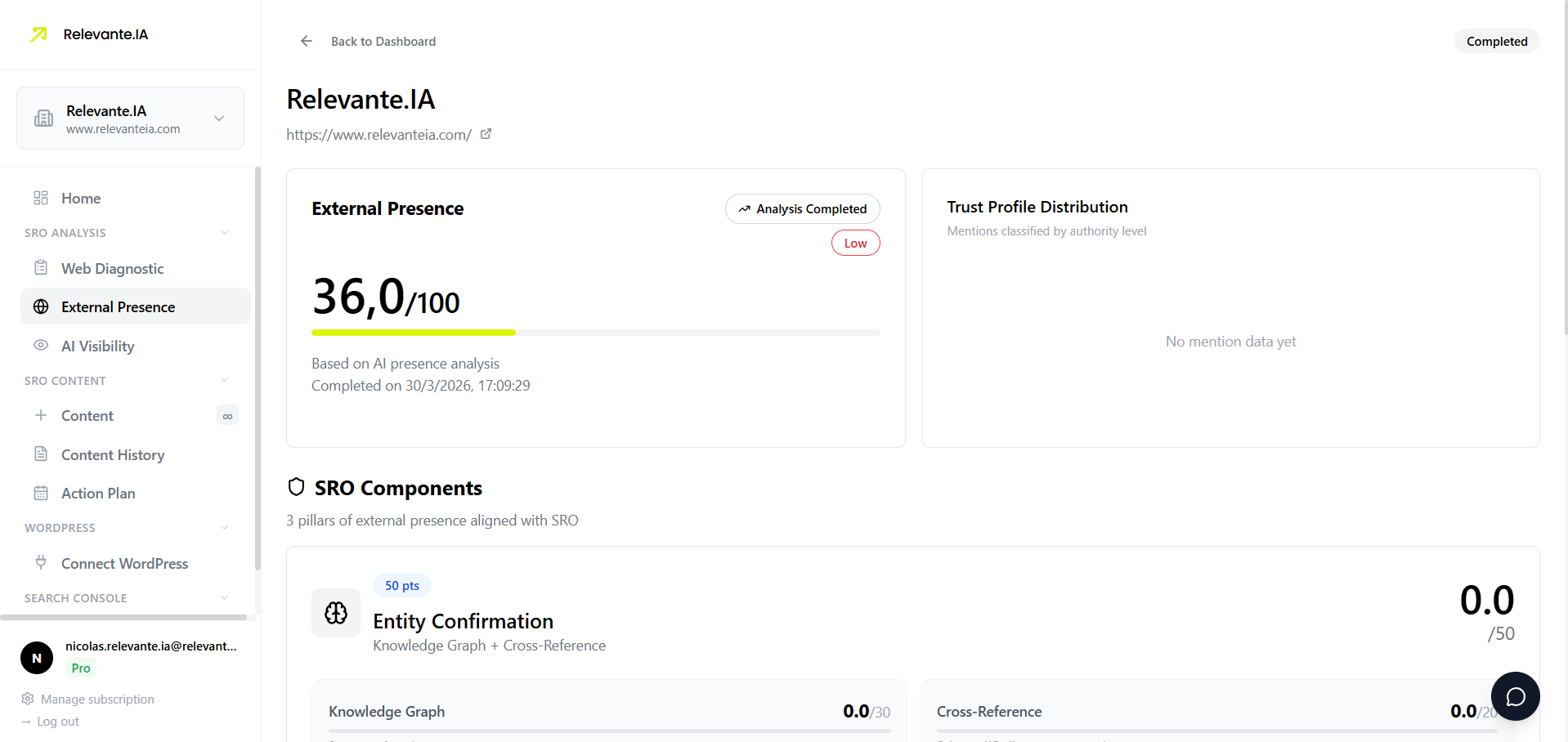
Task: Open the Web Diagnostic analysis page
Action: [x=112, y=268]
